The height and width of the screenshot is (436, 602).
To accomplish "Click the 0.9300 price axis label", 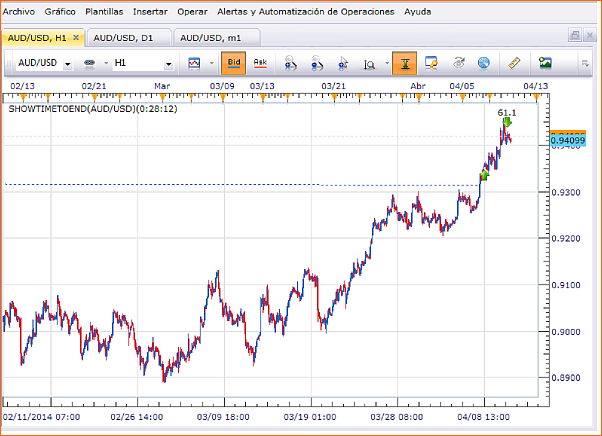I will pyautogui.click(x=566, y=192).
